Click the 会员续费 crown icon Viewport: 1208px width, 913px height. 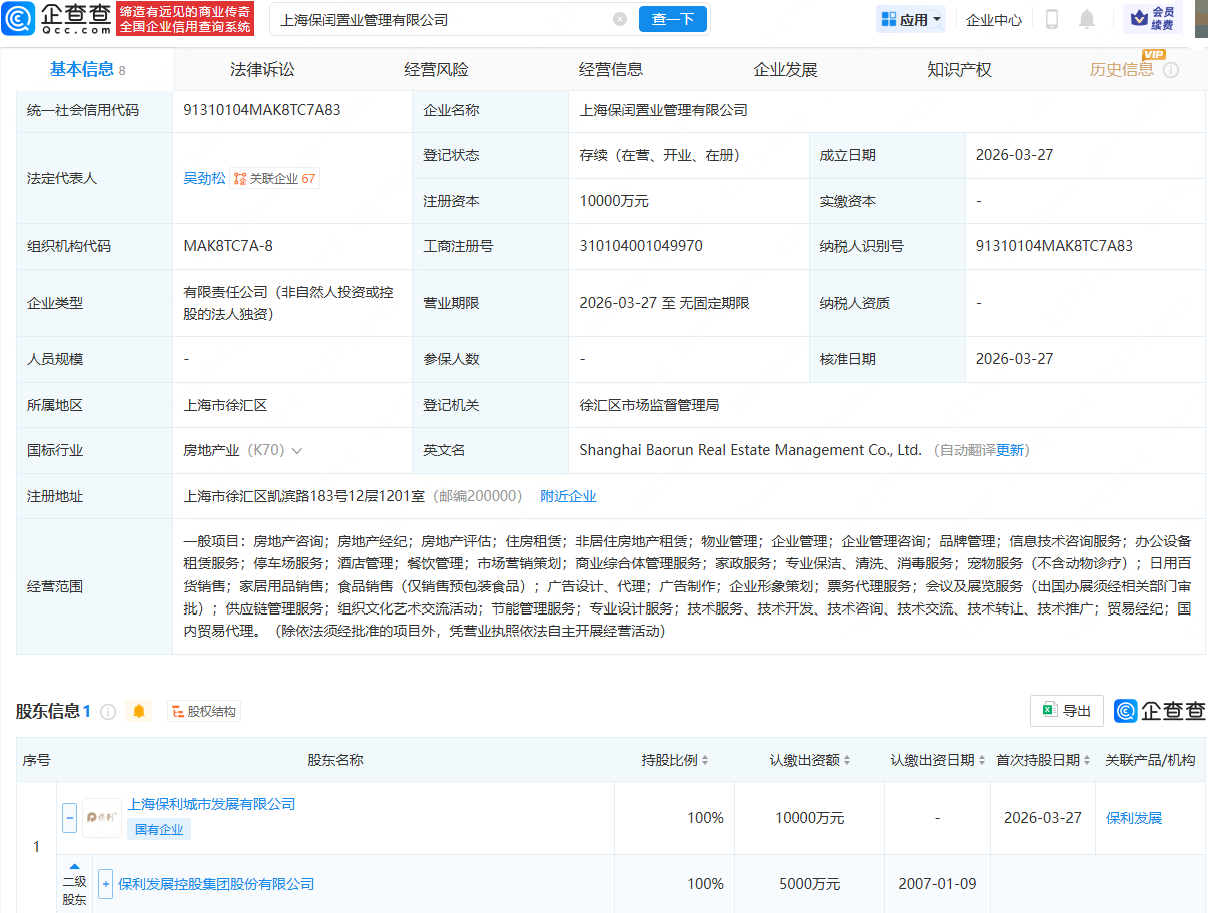tap(1139, 17)
